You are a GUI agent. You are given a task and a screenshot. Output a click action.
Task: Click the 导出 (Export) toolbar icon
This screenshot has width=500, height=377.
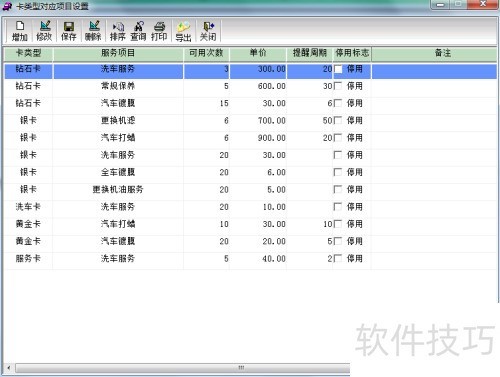(183, 31)
